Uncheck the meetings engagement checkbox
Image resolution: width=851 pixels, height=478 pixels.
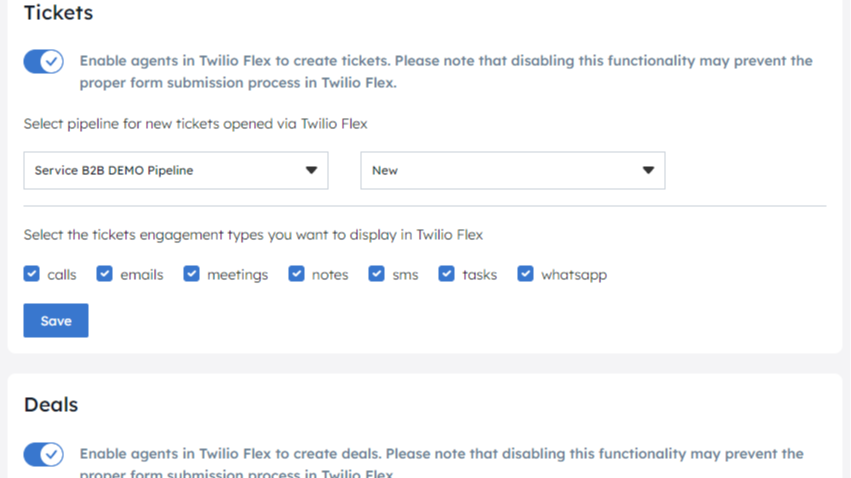point(192,274)
